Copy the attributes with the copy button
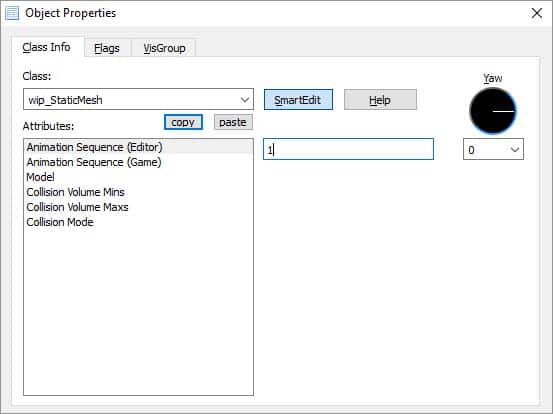 [x=183, y=122]
